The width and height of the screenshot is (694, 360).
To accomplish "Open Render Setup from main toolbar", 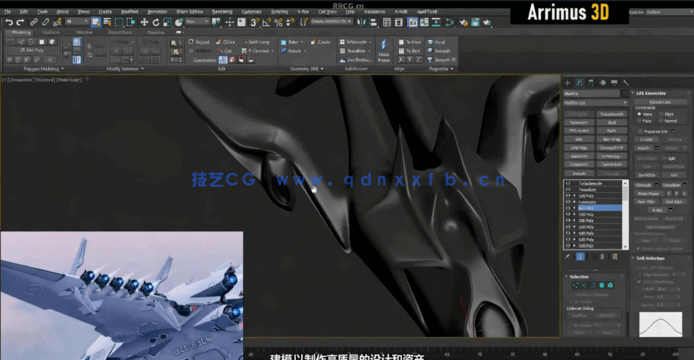I will [x=463, y=22].
